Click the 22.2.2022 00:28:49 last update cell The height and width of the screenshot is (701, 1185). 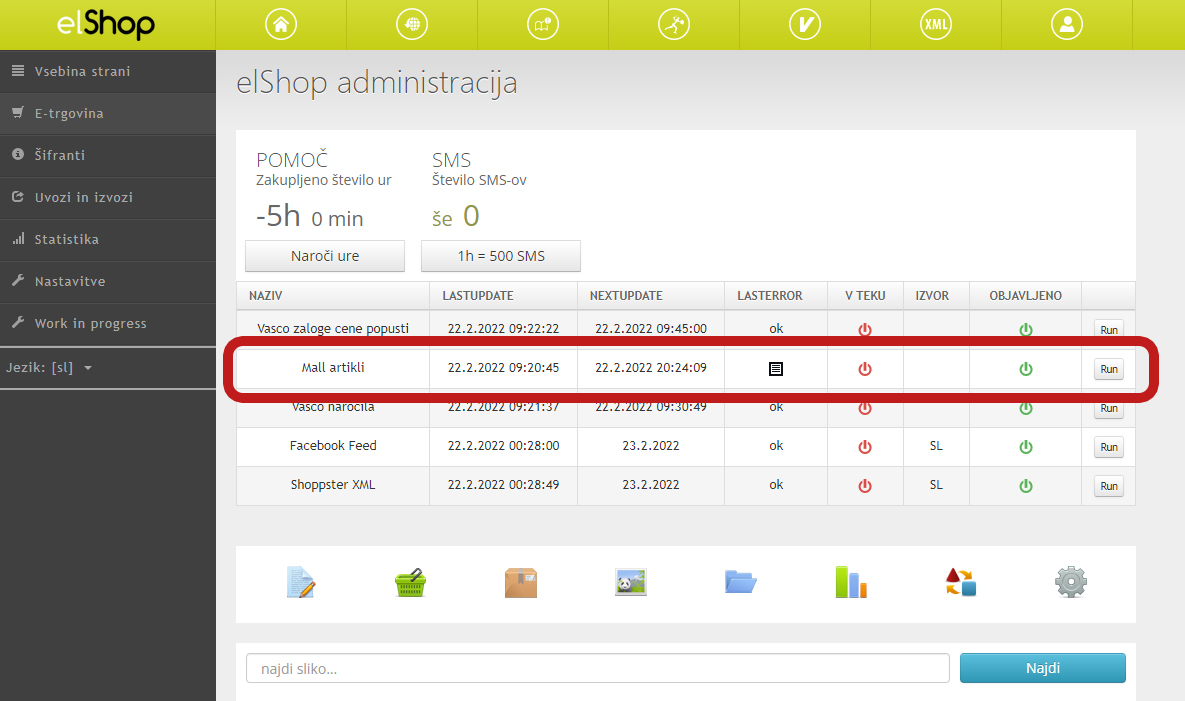pyautogui.click(x=503, y=485)
